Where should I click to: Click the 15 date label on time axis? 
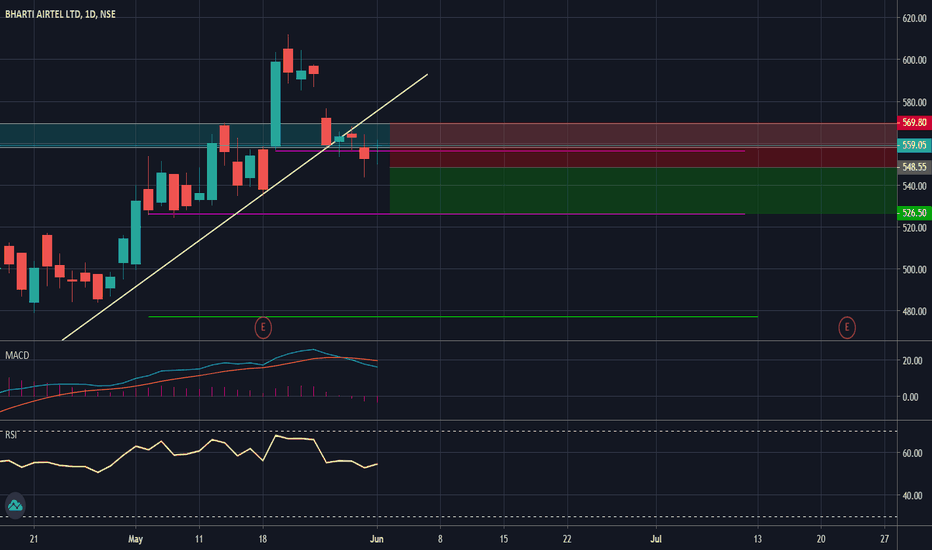pos(503,539)
